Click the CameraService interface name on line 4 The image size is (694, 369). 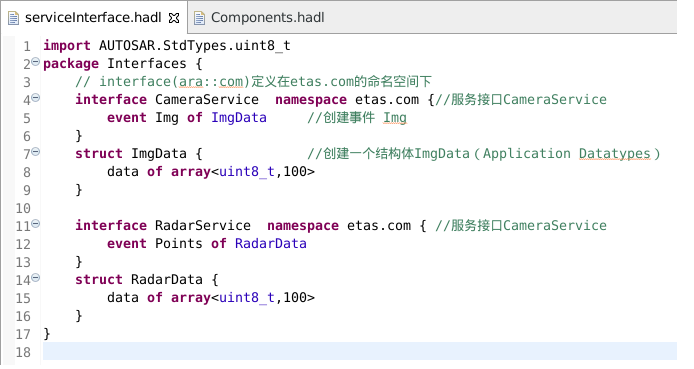207,100
